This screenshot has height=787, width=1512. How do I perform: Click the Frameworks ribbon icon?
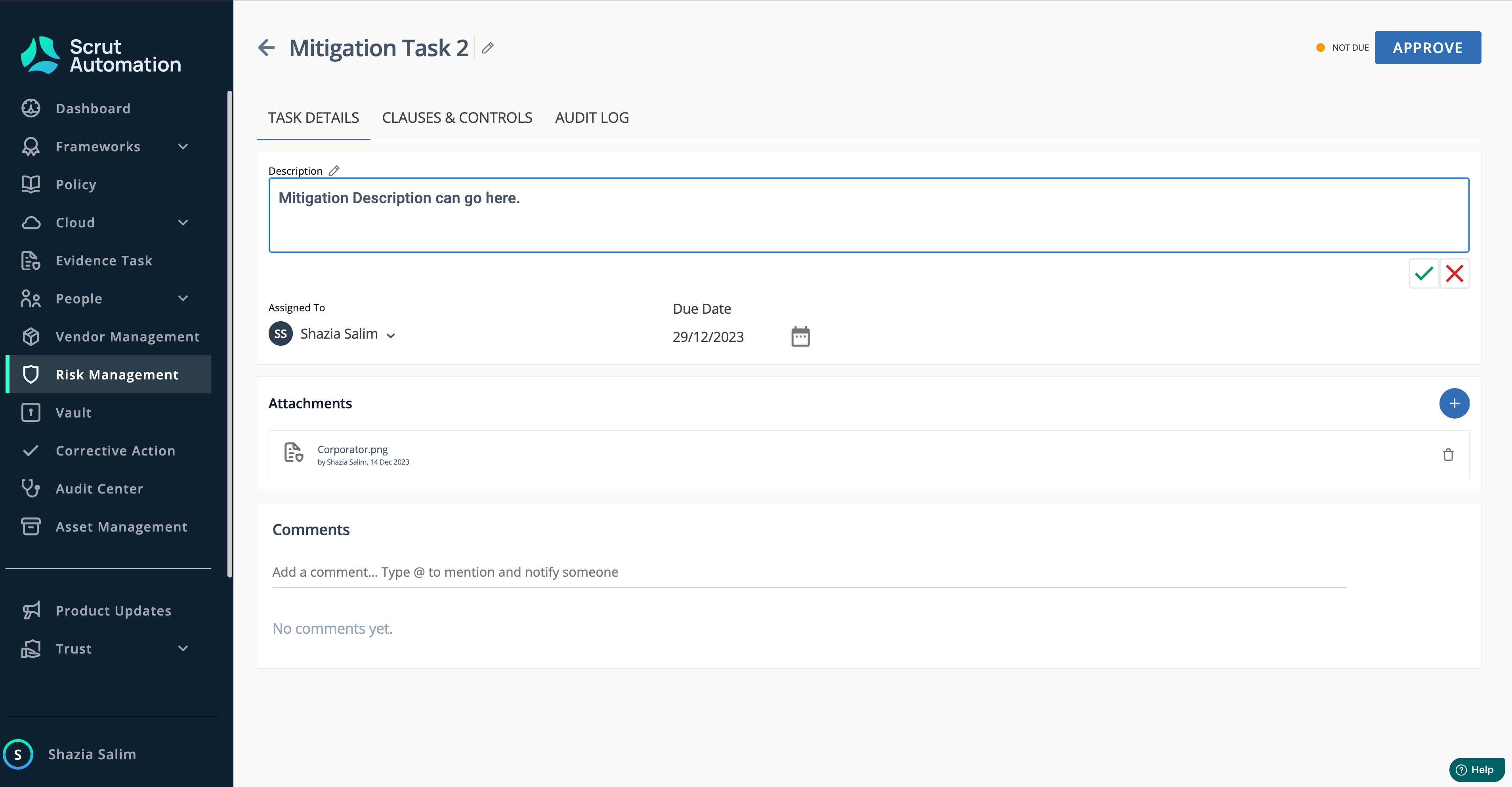(31, 146)
